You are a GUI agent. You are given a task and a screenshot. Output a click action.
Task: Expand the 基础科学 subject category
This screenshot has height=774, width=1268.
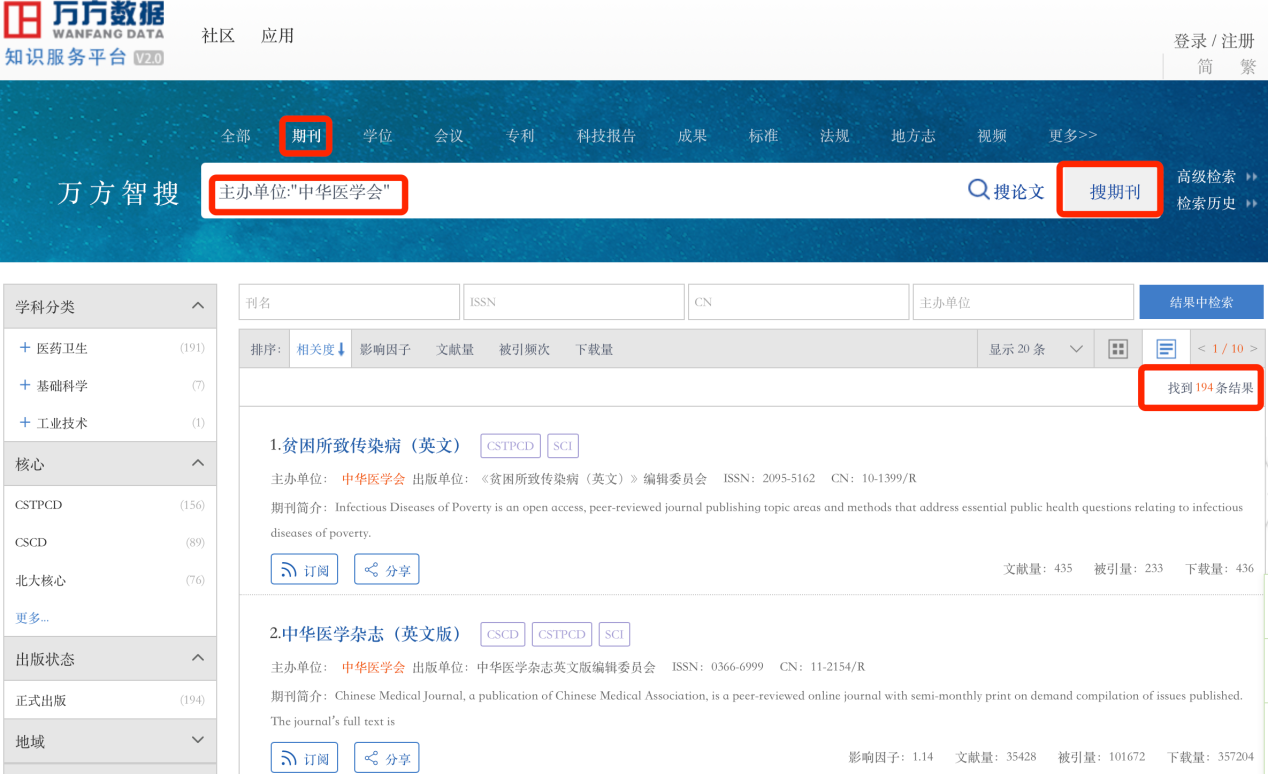point(25,385)
